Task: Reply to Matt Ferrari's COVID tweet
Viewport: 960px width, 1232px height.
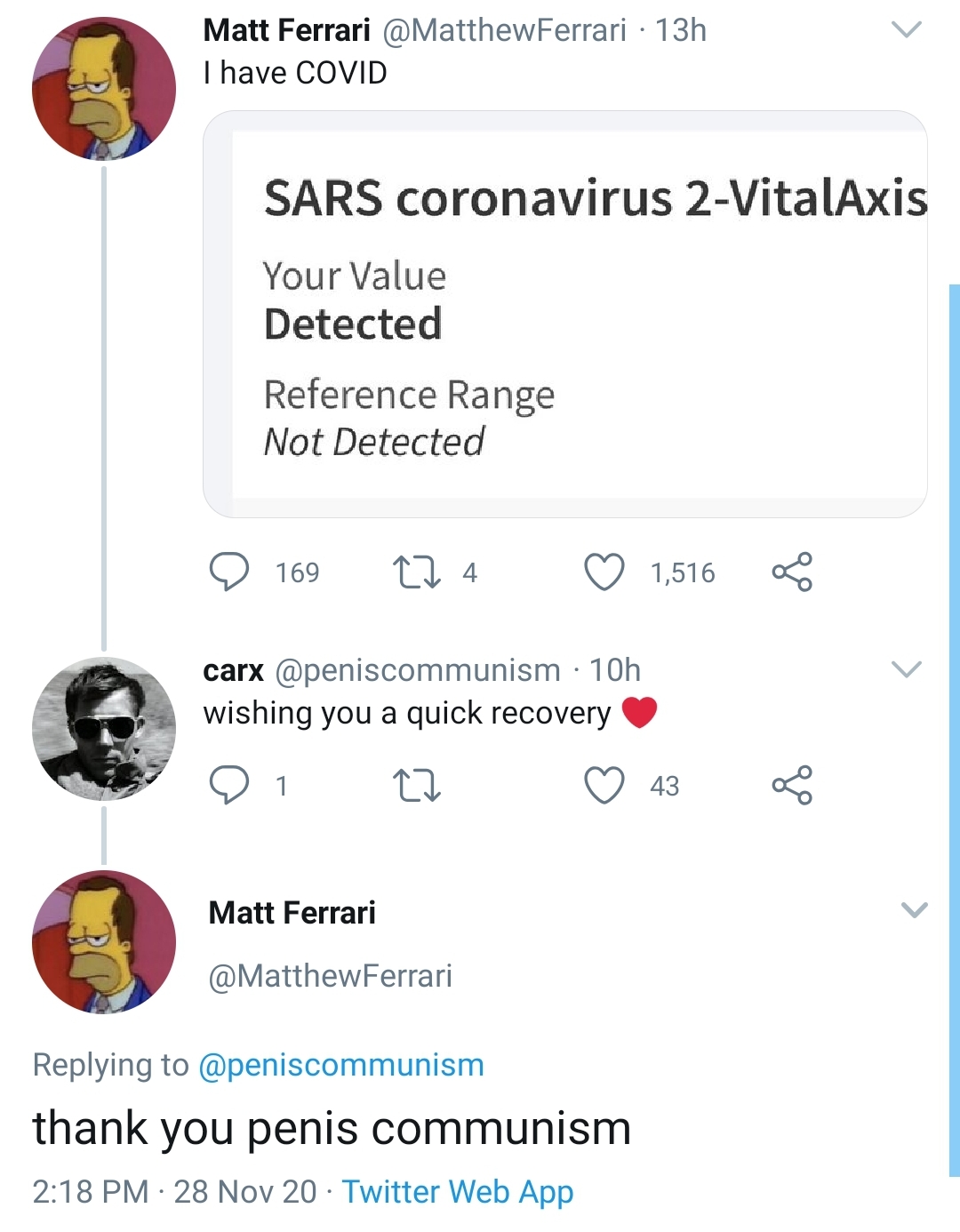Action: pos(229,572)
